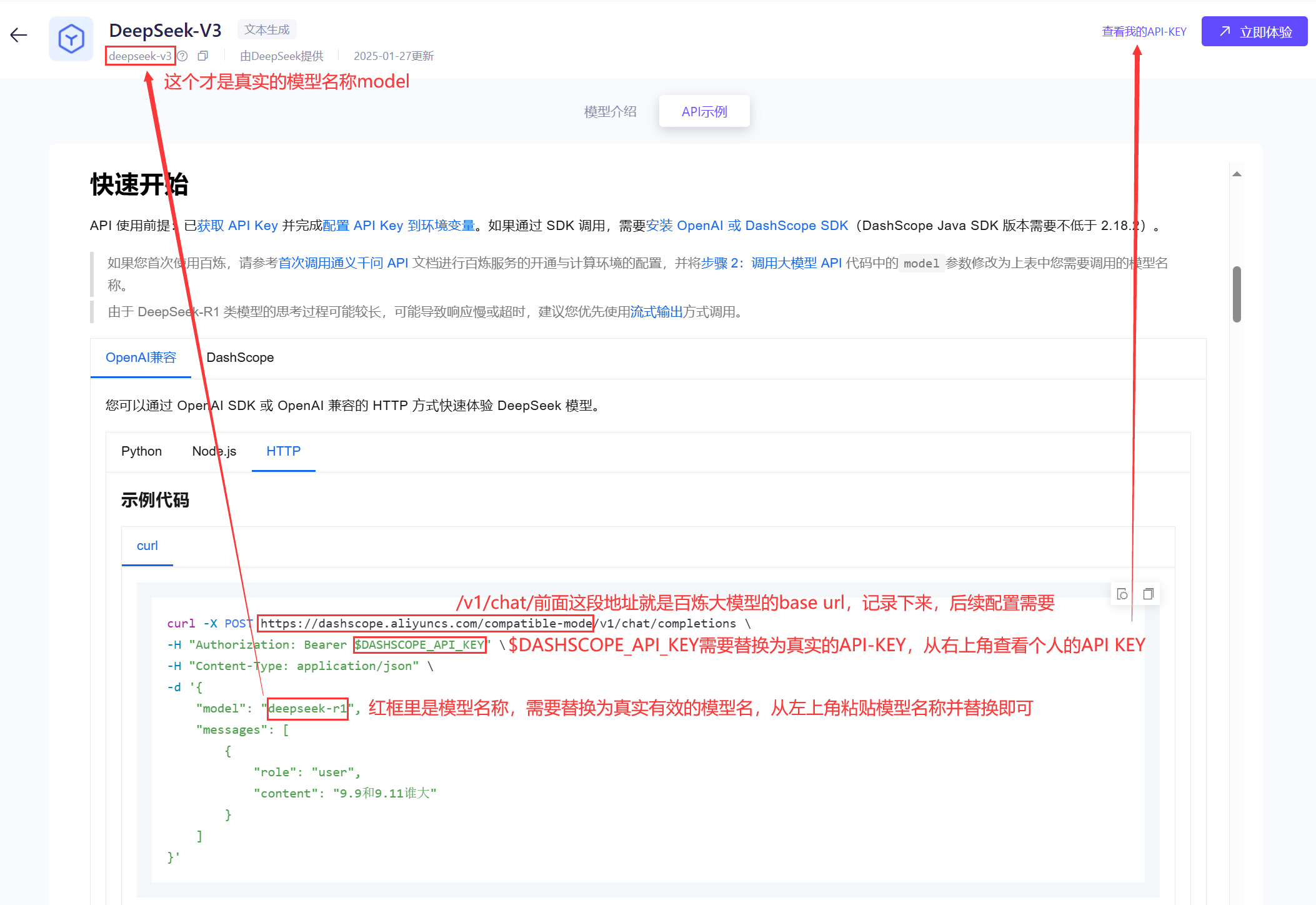
Task: Toggle code block theme icon
Action: click(x=1122, y=594)
